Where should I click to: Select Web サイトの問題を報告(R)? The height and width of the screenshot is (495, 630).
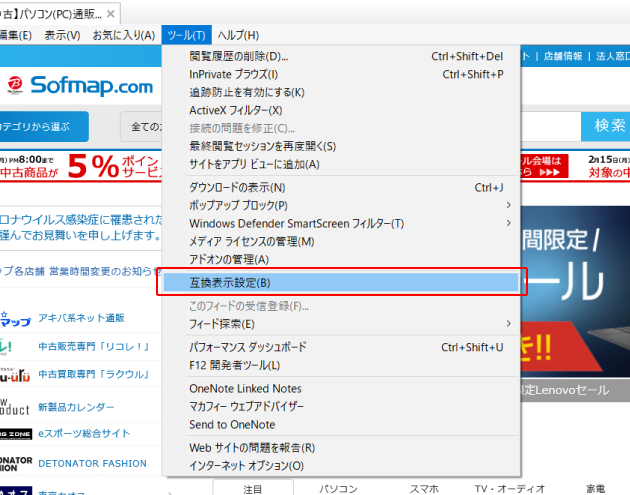(x=341, y=448)
